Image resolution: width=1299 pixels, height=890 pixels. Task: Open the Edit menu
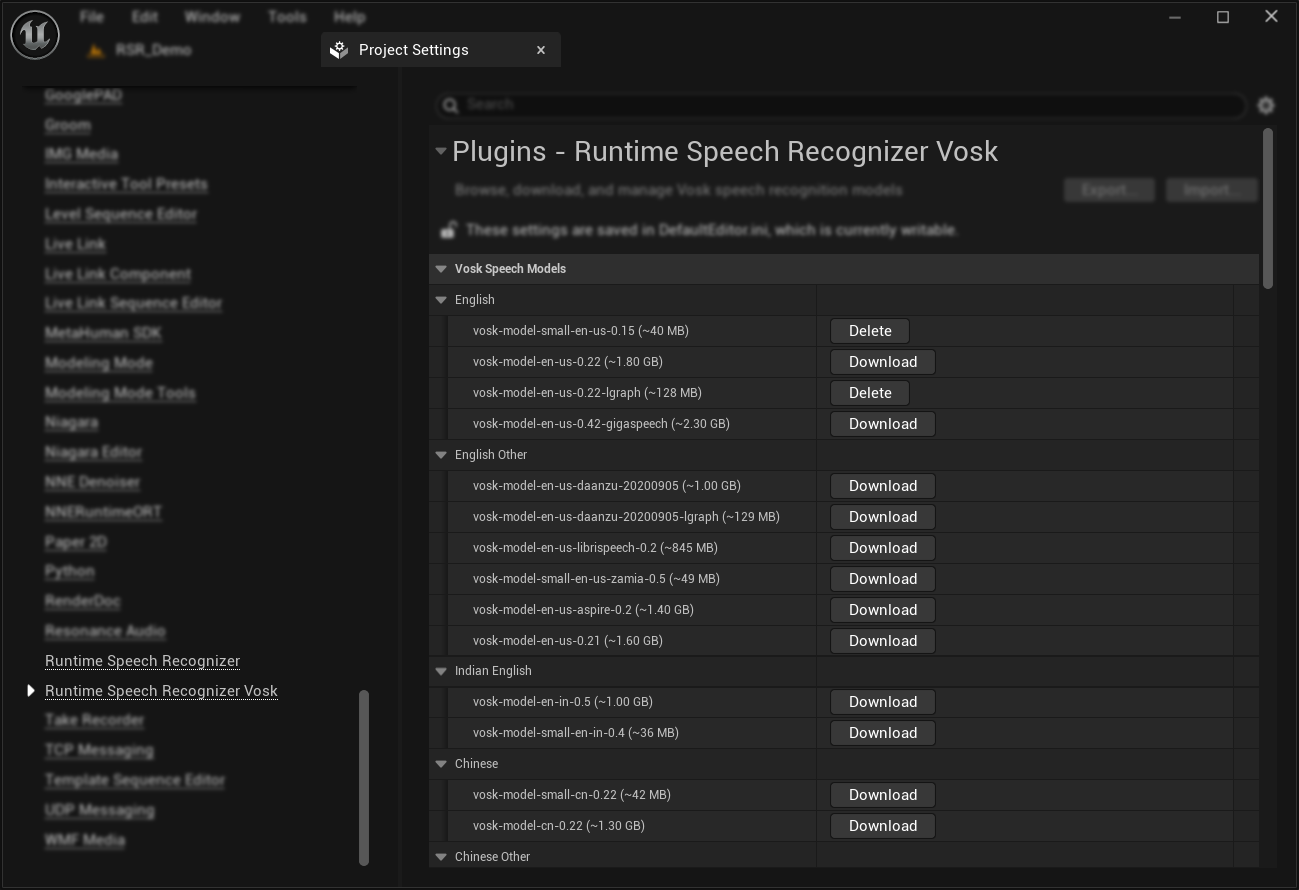pyautogui.click(x=145, y=17)
